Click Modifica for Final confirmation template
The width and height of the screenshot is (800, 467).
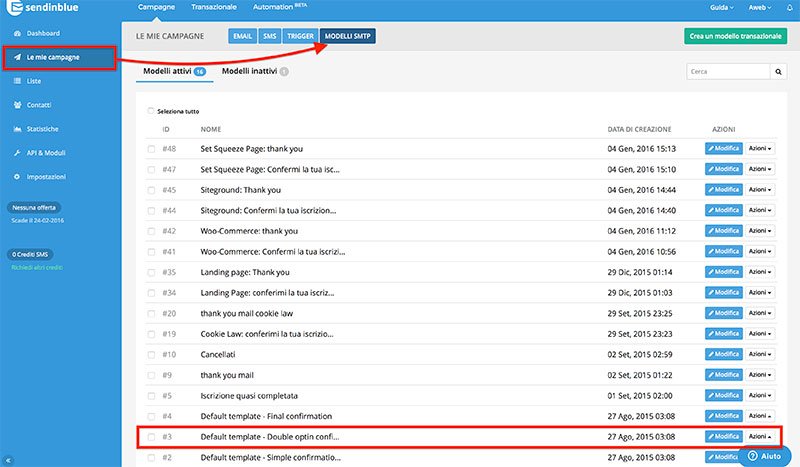point(723,416)
